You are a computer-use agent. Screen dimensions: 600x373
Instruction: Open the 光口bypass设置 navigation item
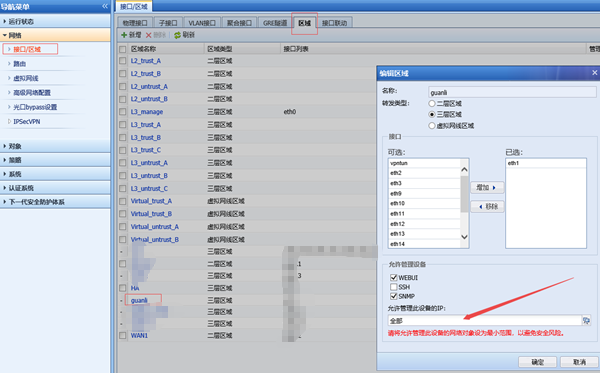35,107
